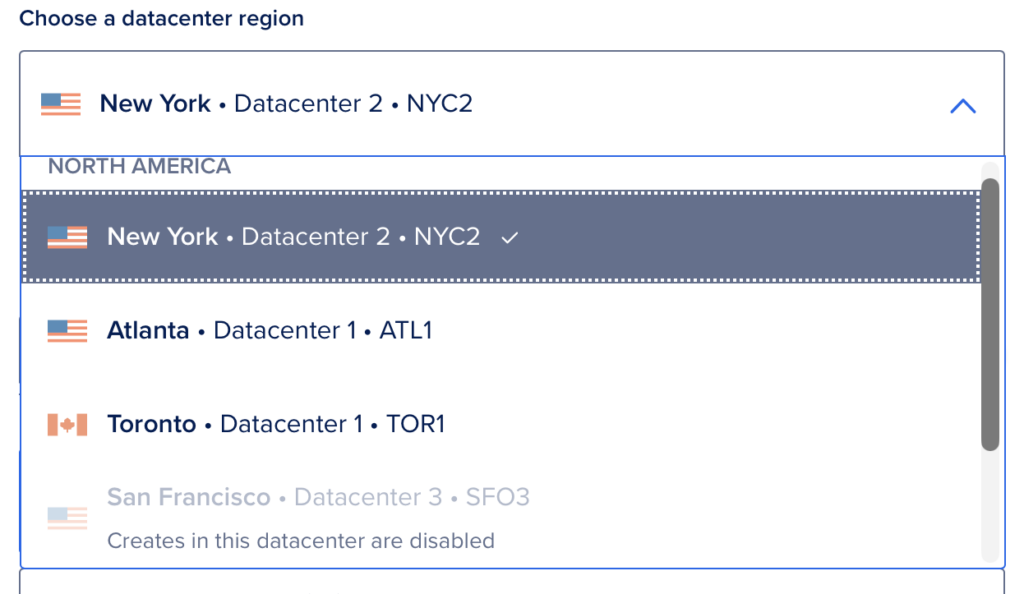Screen dimensions: 1024x594
Task: Click the US flag beside the Atlanta option
Action: click(67, 331)
